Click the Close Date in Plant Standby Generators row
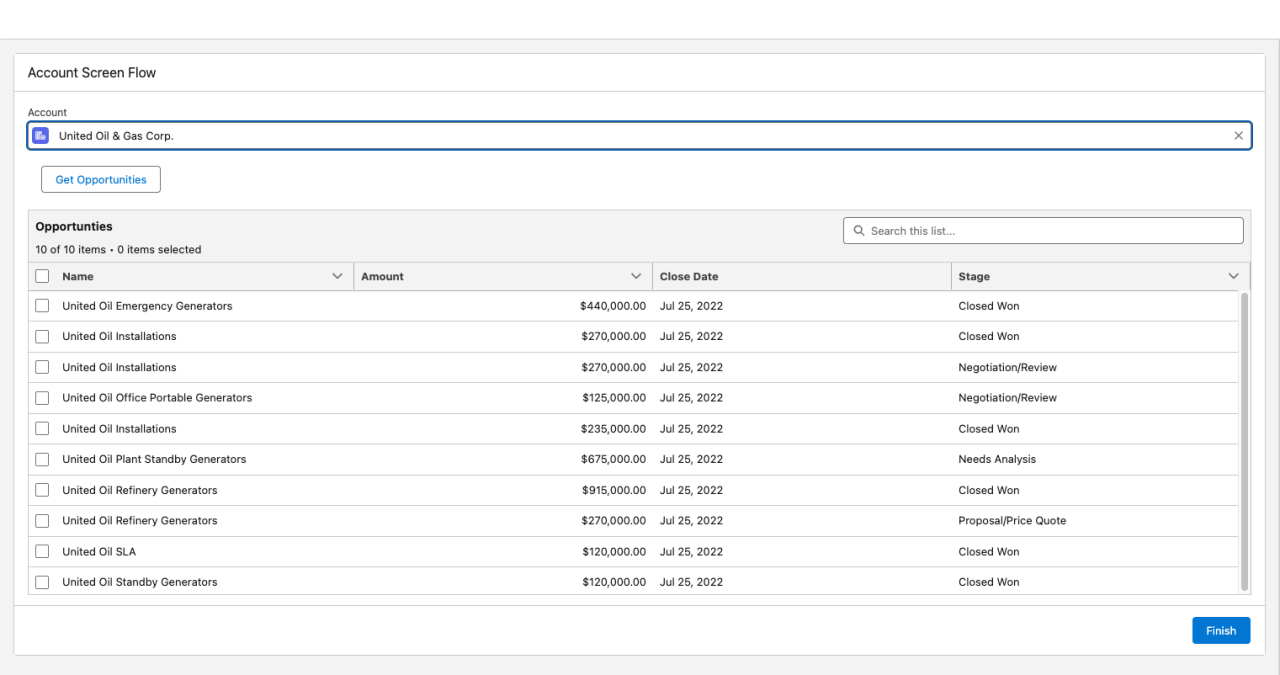The image size is (1280, 675). (691, 459)
